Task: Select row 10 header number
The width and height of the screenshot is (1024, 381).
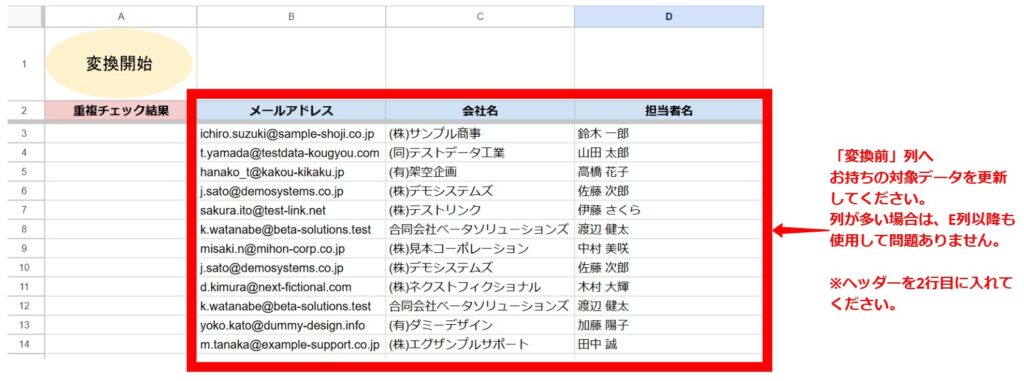Action: (x=25, y=267)
